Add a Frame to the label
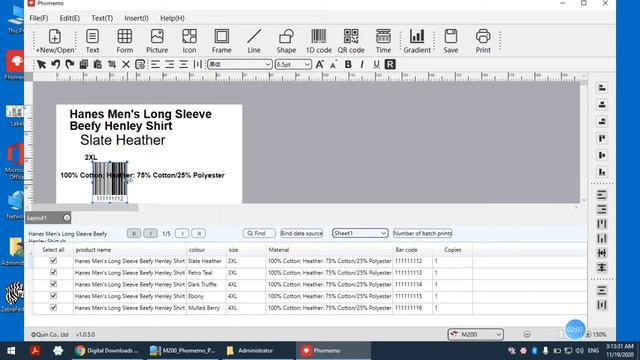 pyautogui.click(x=222, y=41)
